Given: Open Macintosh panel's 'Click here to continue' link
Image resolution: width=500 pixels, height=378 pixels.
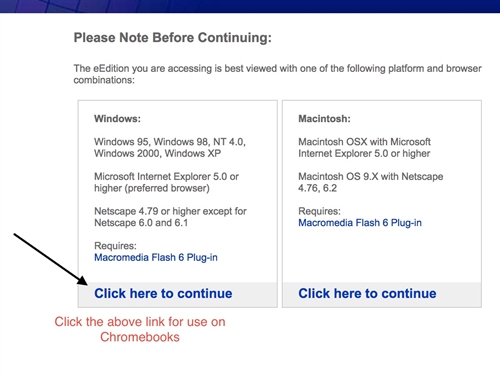Looking at the screenshot, I should [x=367, y=294].
